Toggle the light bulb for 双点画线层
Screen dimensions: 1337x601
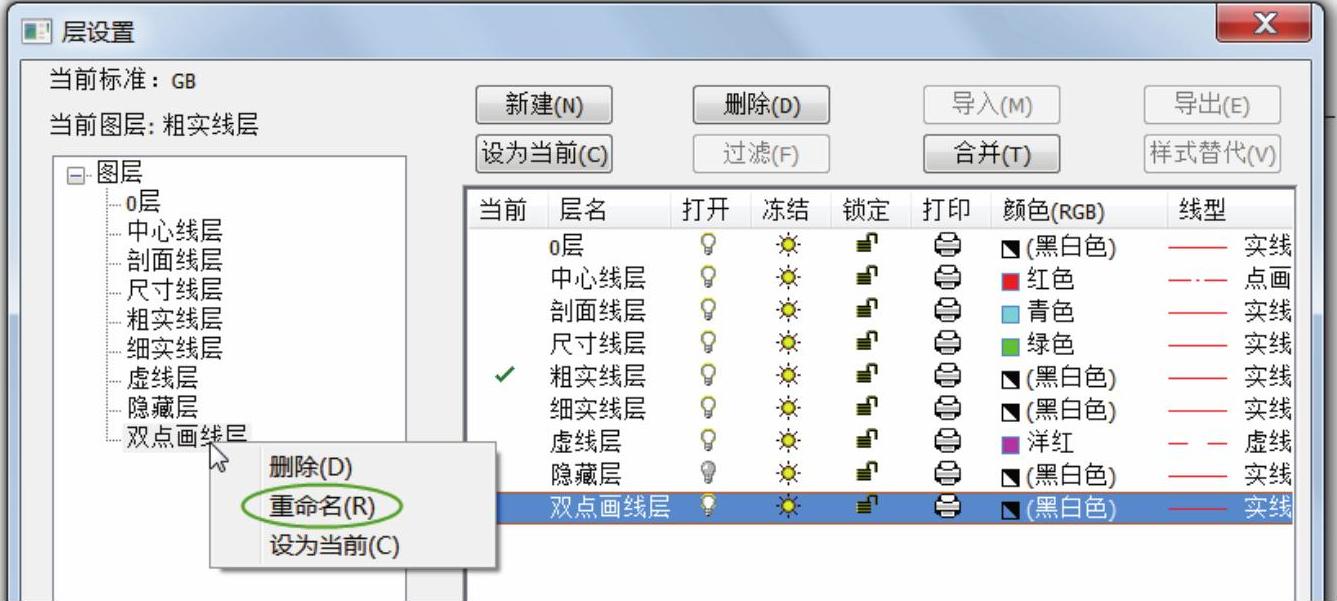pyautogui.click(x=709, y=507)
